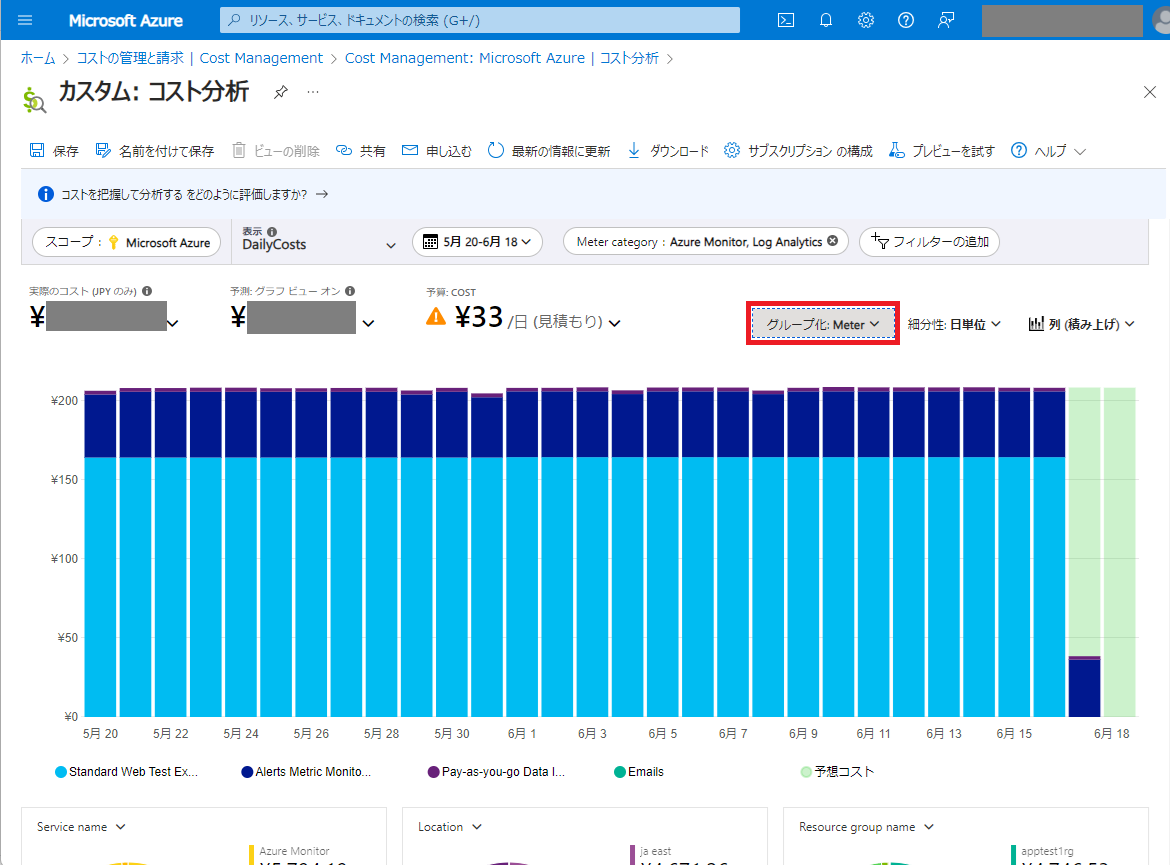Image resolution: width=1170 pixels, height=865 pixels.
Task: Expand the budget ¥33/日 chevron
Action: 614,323
